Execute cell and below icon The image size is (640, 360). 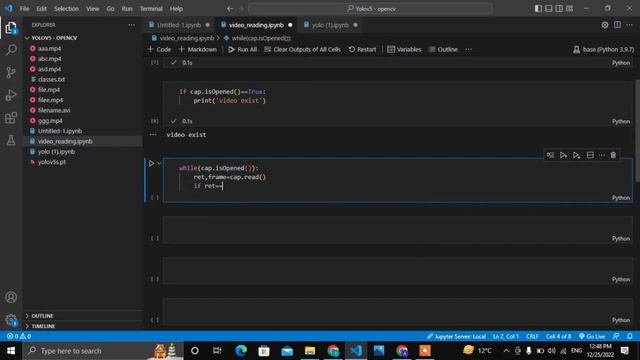click(576, 155)
